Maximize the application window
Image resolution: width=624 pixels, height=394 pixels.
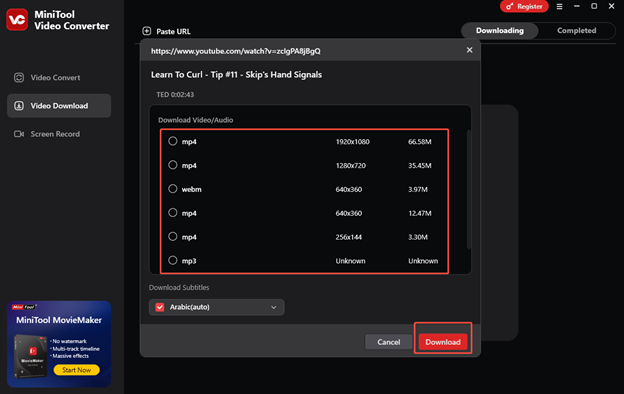(x=594, y=6)
